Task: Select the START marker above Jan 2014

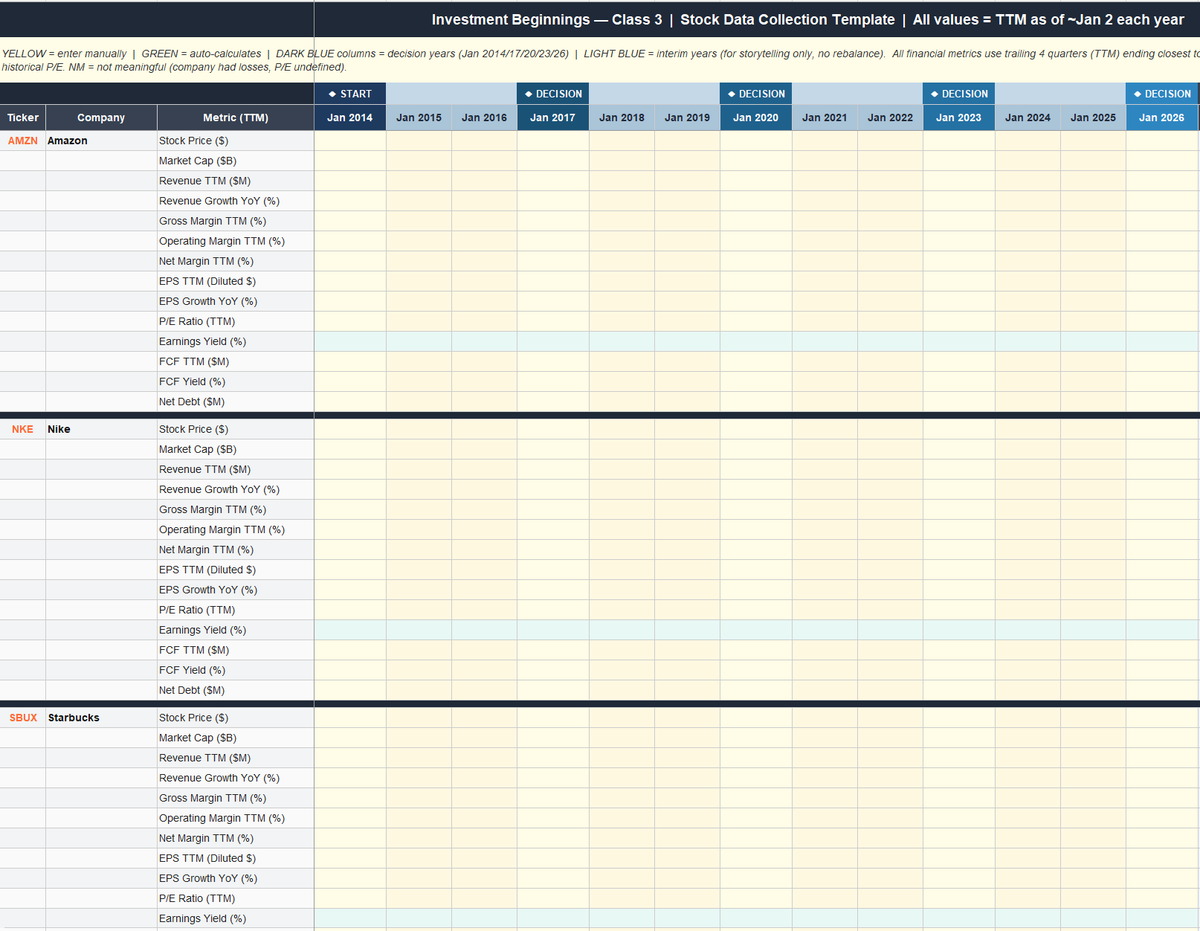Action: [350, 94]
